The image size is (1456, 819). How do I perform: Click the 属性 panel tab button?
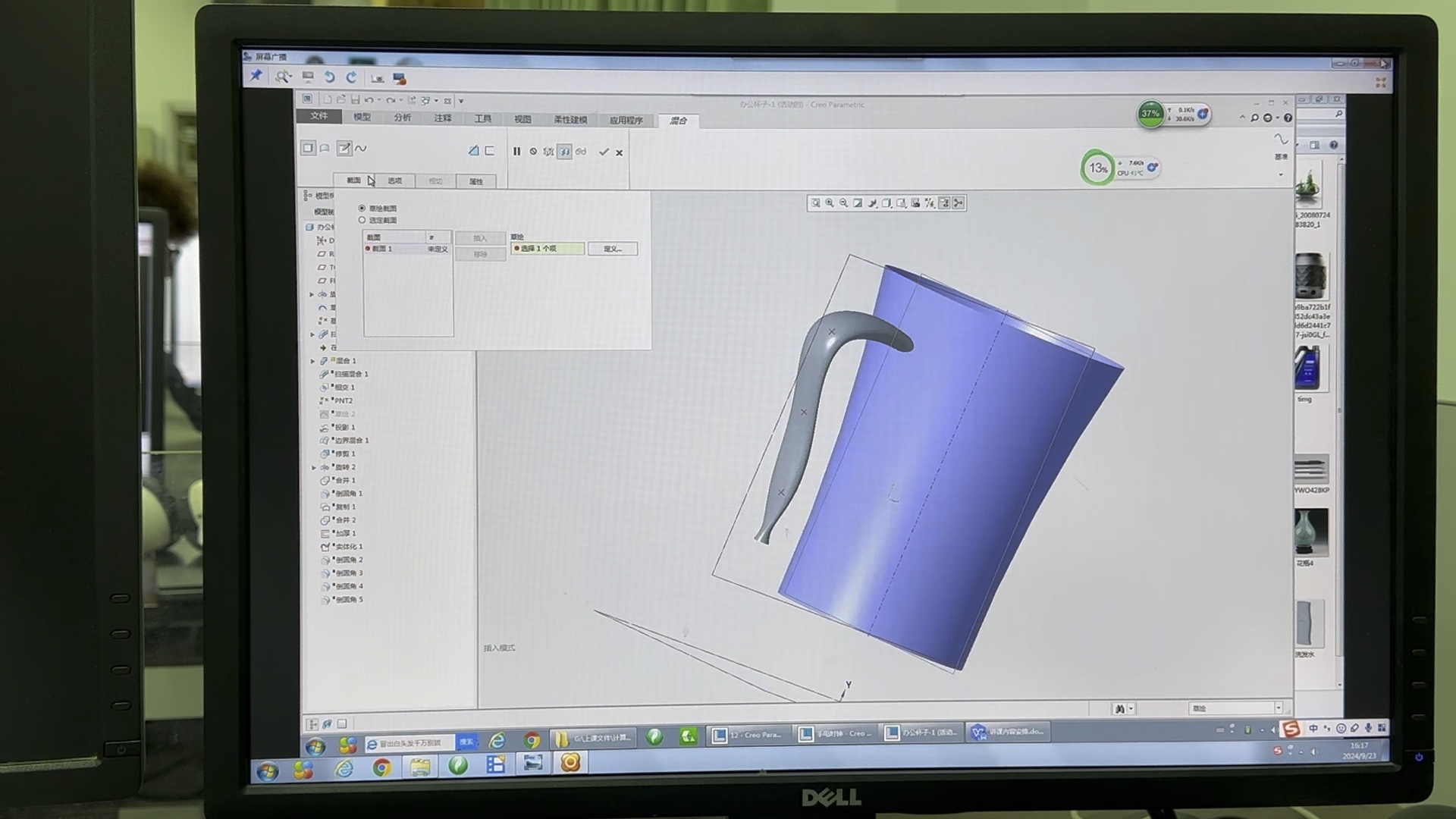point(475,182)
